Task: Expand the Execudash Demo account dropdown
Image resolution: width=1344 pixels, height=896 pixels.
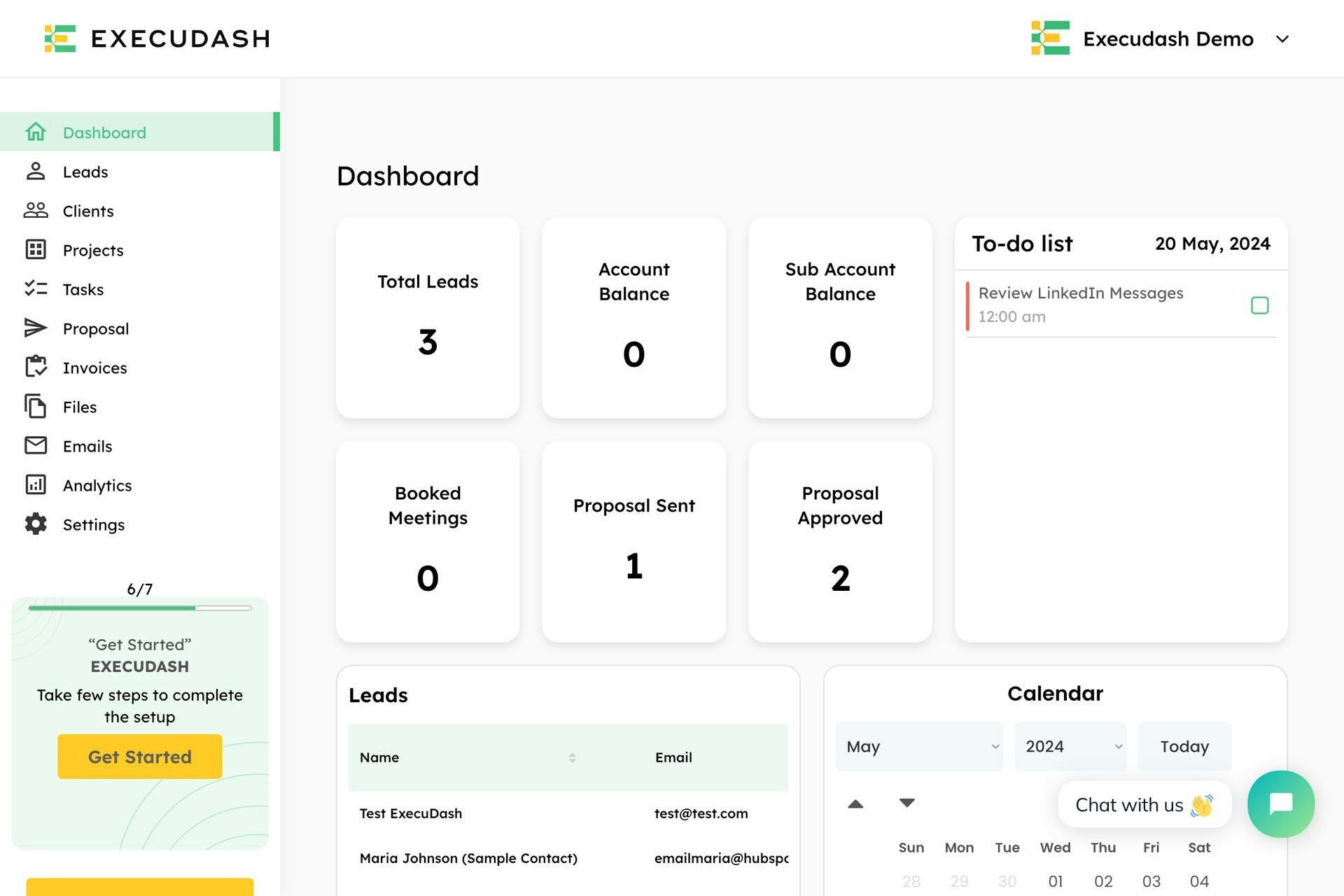Action: click(1282, 39)
